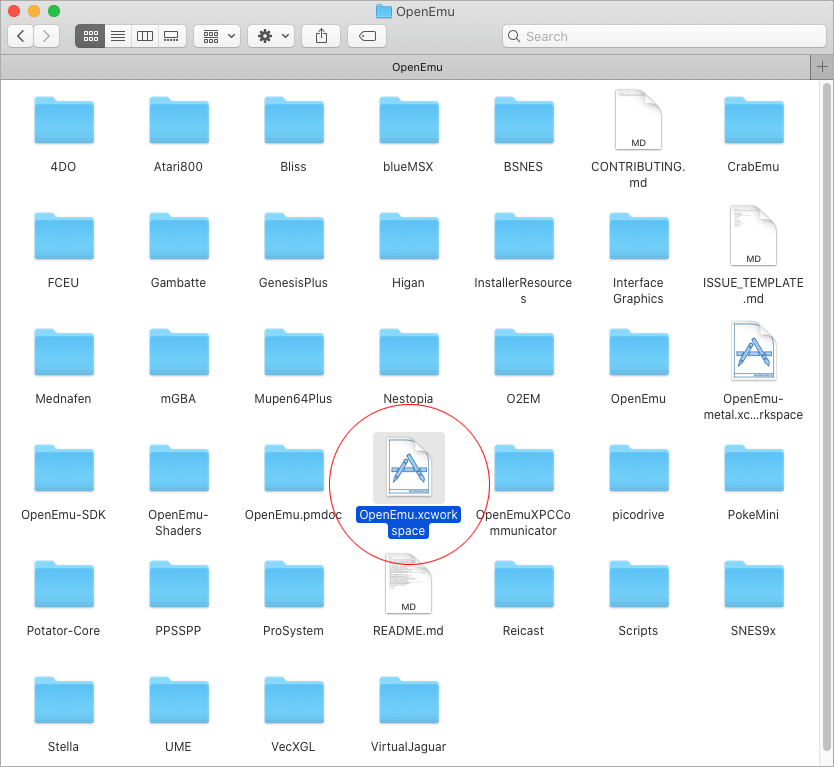Go back with the Back arrow button
The image size is (834, 767).
pos(21,36)
